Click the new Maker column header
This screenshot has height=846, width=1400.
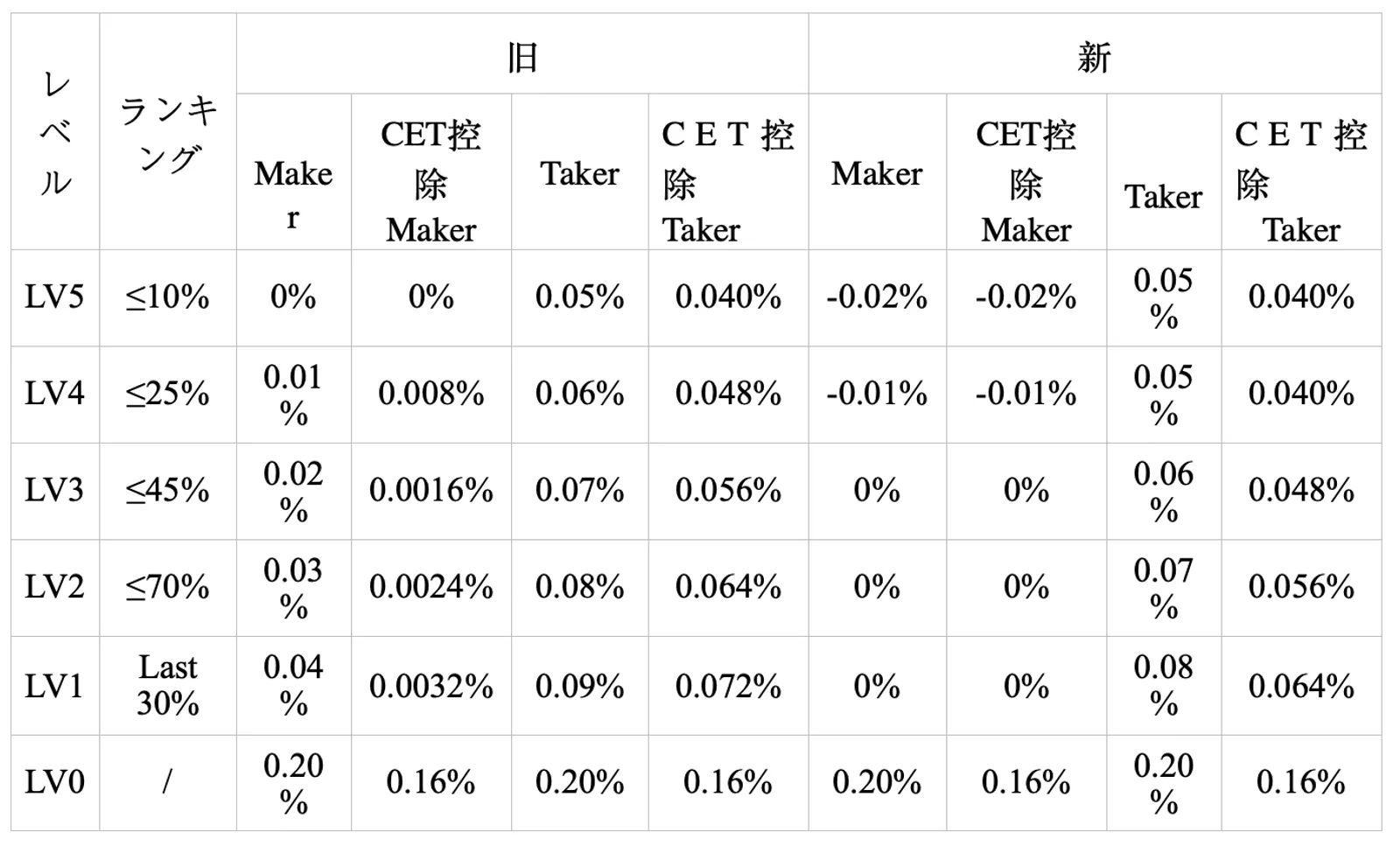(x=878, y=173)
